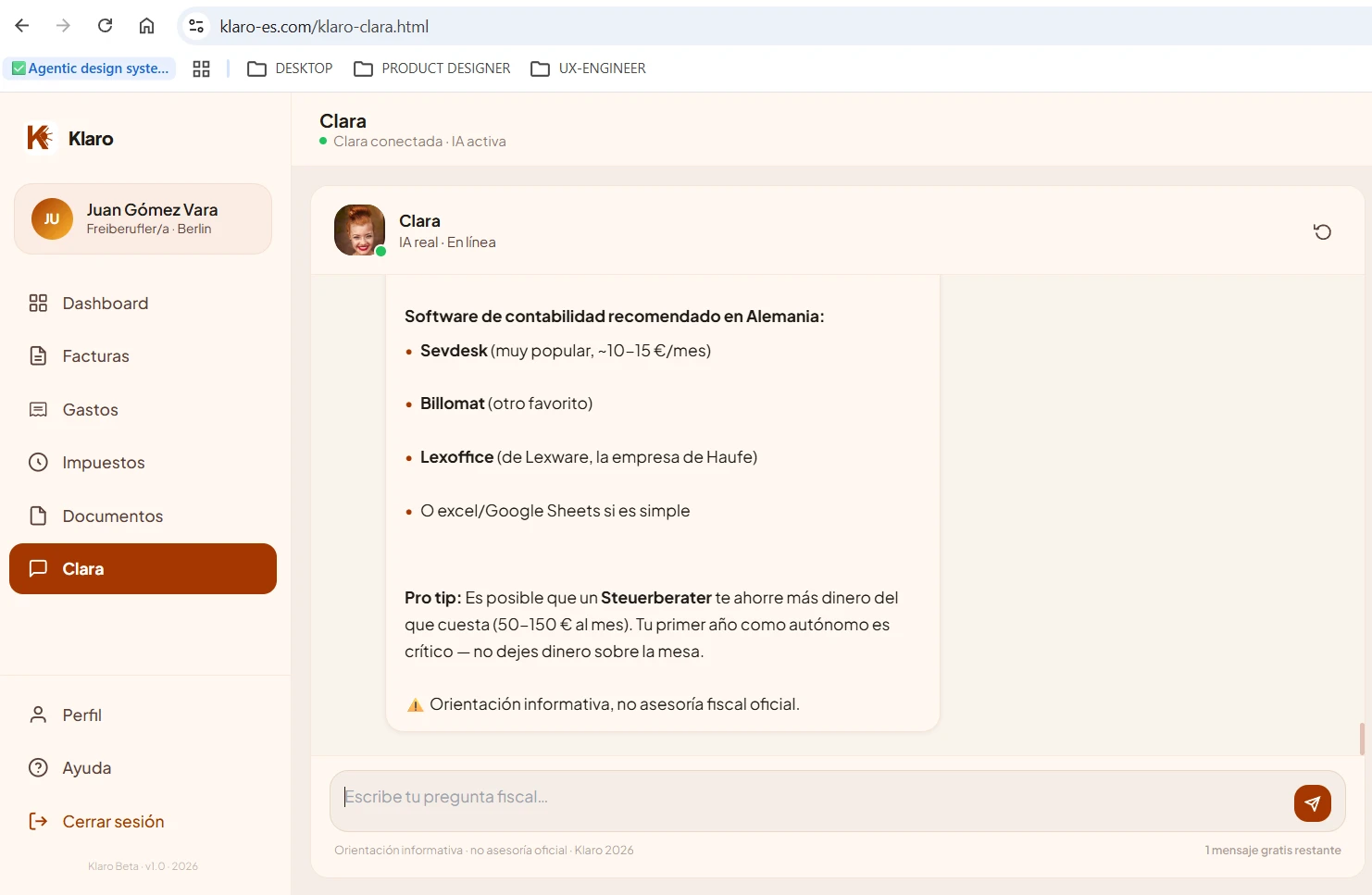The height and width of the screenshot is (895, 1372).
Task: Open the apps grid bookmark icon
Action: (201, 68)
